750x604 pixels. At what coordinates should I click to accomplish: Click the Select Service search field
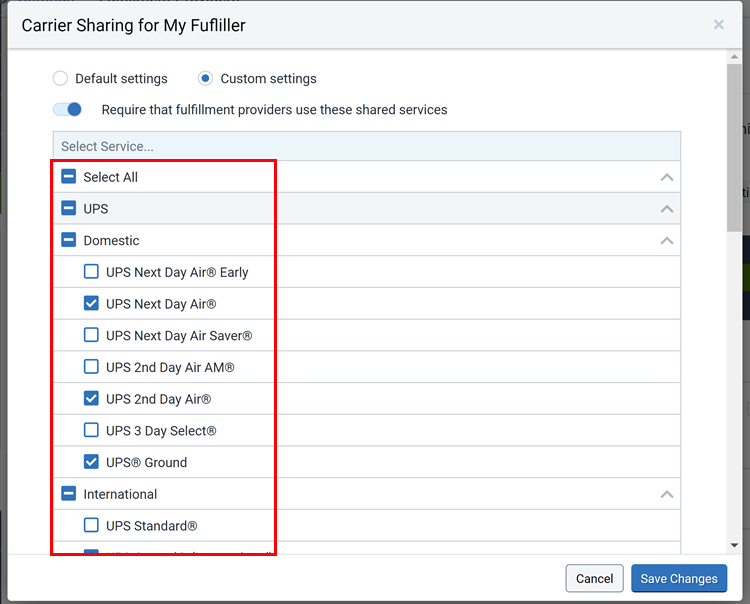366,146
